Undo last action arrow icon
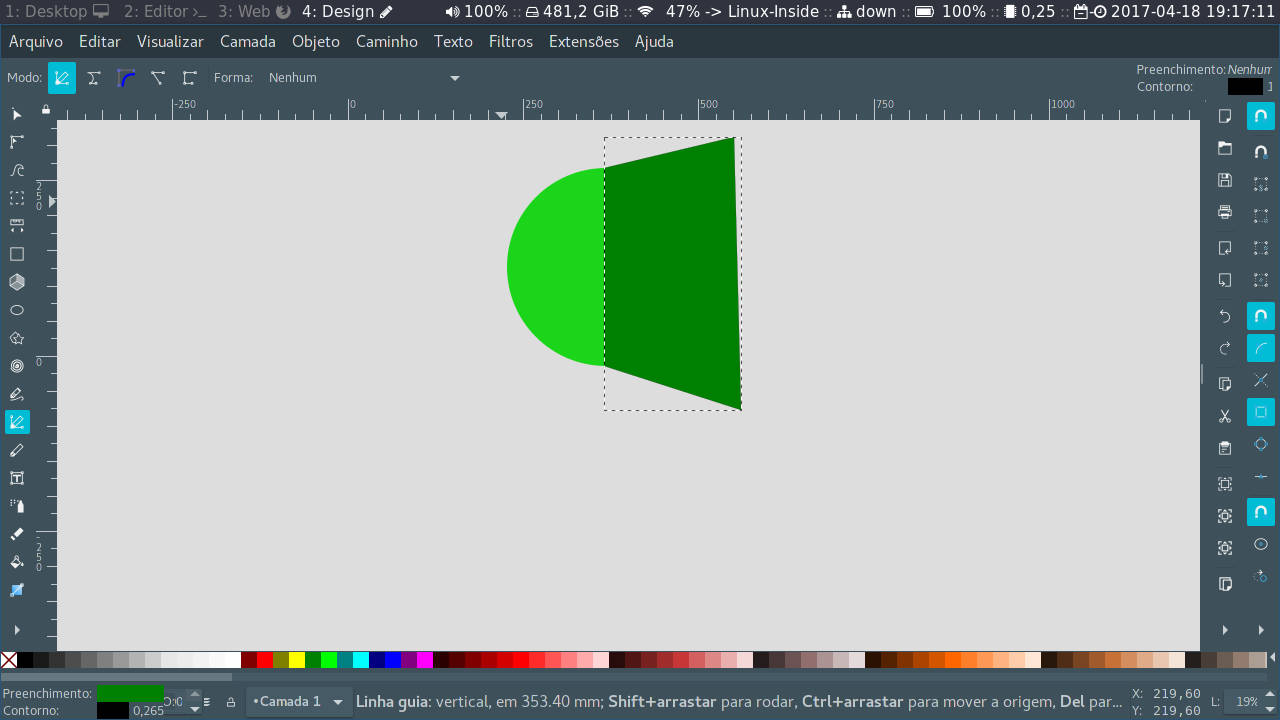This screenshot has width=1280, height=720. click(x=1225, y=316)
